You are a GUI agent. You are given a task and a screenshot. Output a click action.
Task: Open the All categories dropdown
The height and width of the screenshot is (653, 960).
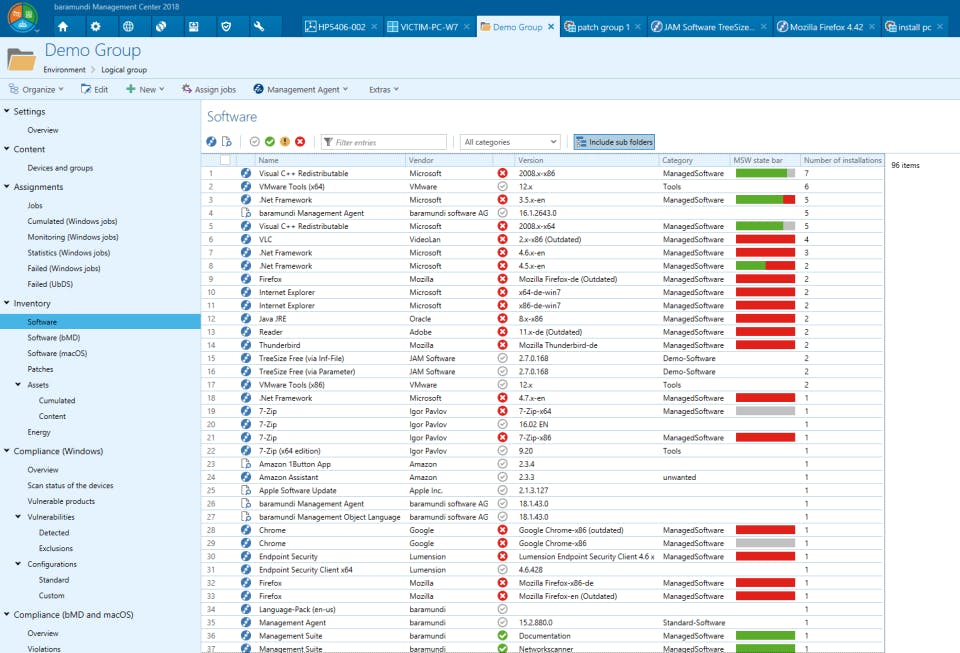pos(509,142)
